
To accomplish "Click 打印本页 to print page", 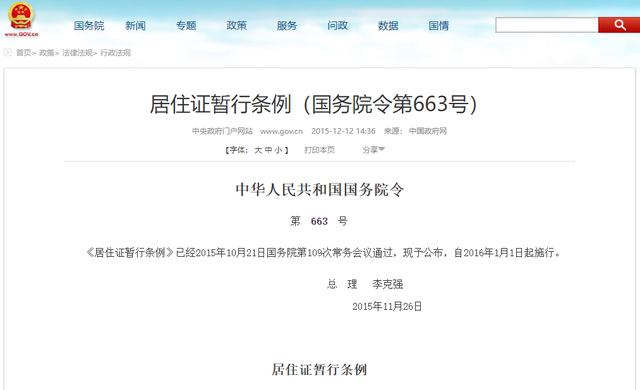I will (320, 150).
